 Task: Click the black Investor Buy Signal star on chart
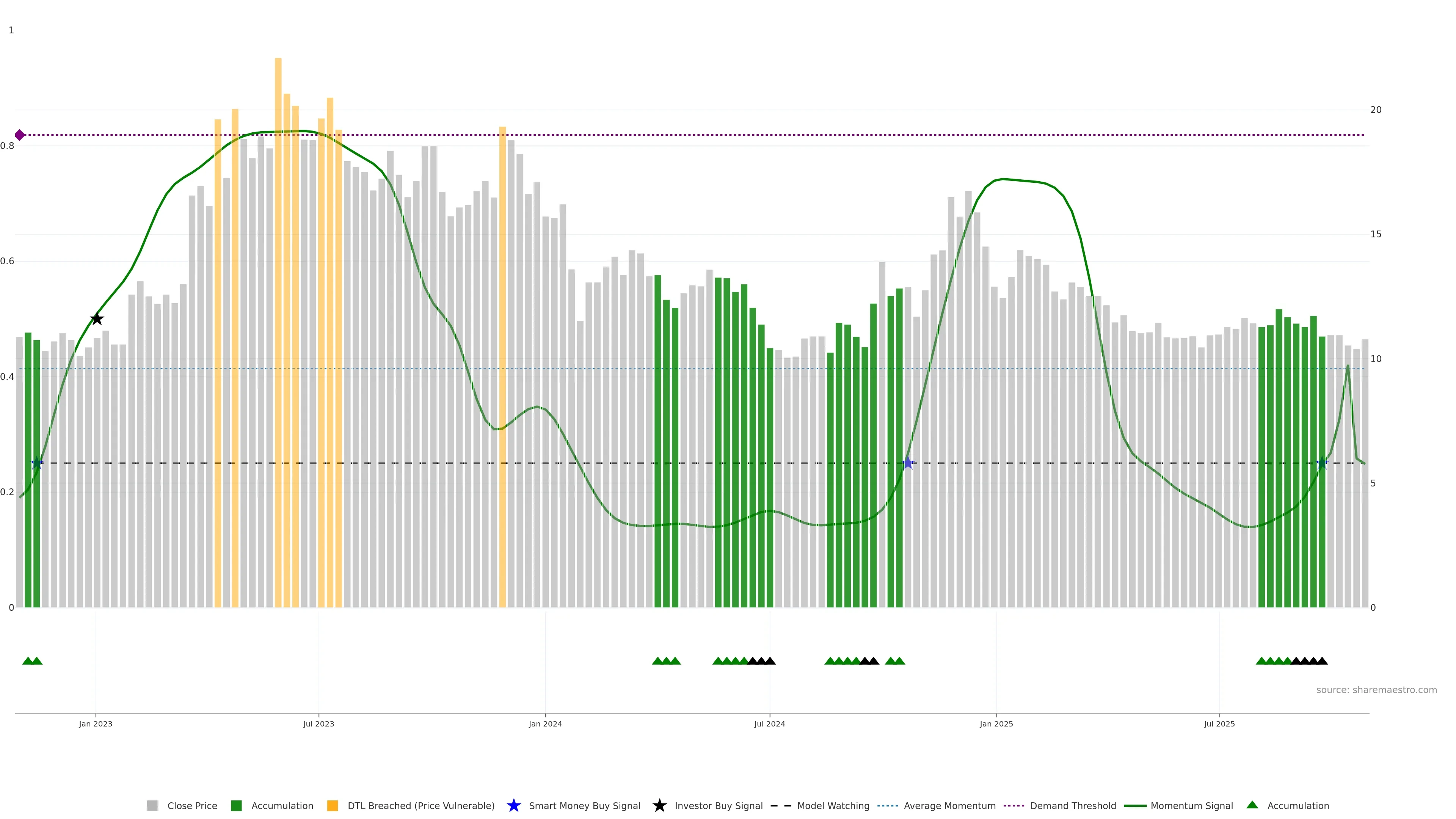coord(97,319)
